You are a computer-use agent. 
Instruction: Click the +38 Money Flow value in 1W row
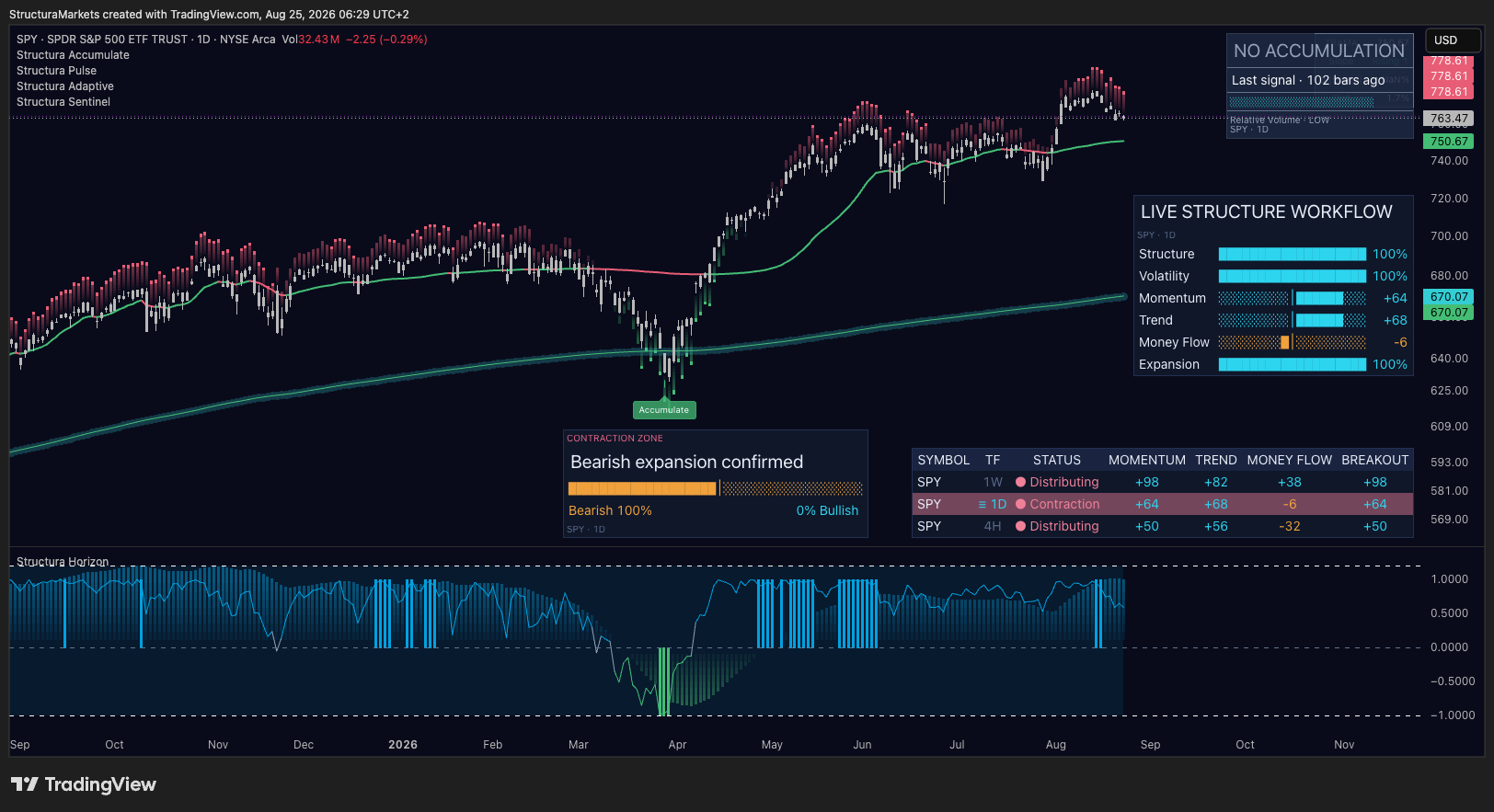click(1290, 482)
